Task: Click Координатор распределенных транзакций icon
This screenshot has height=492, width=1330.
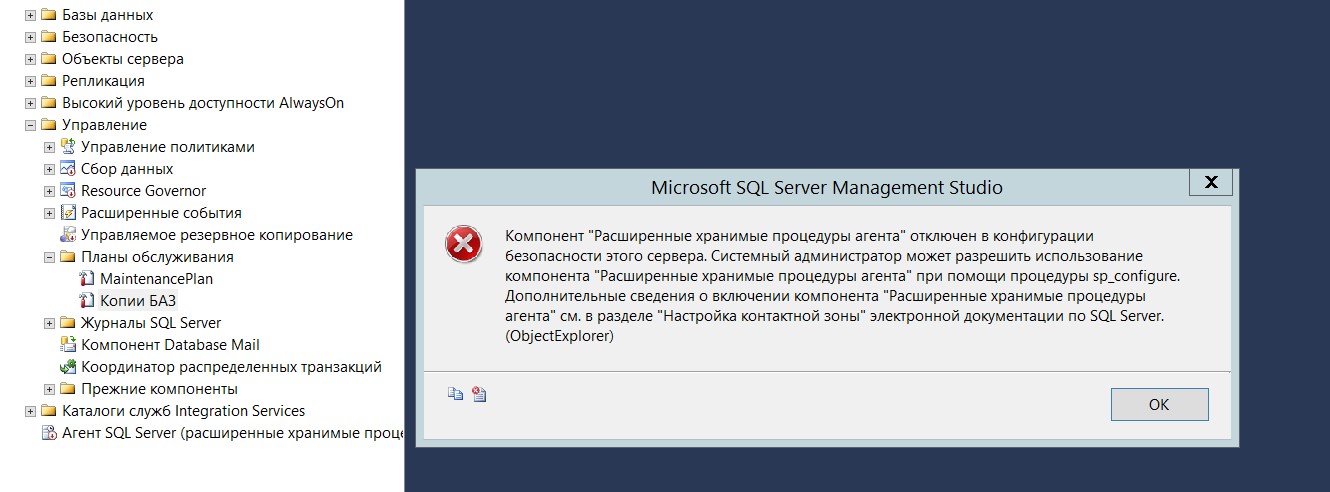Action: pos(68,367)
